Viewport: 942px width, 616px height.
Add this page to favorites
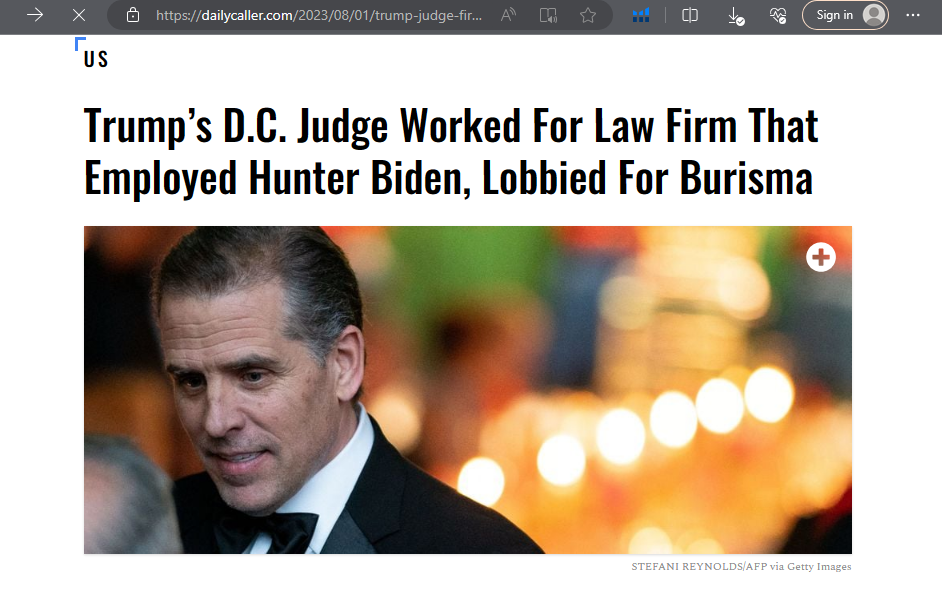coord(588,15)
